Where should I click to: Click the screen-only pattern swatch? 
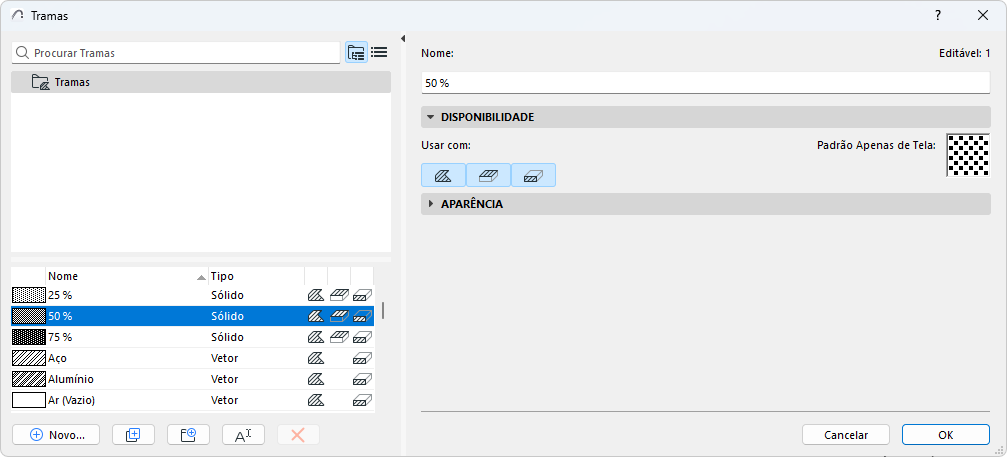(968, 155)
